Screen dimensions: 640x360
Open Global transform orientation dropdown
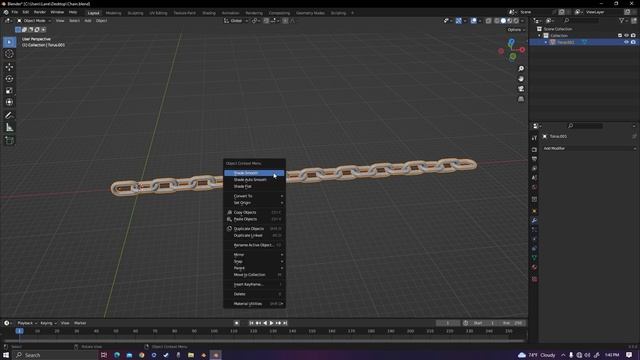coord(236,21)
